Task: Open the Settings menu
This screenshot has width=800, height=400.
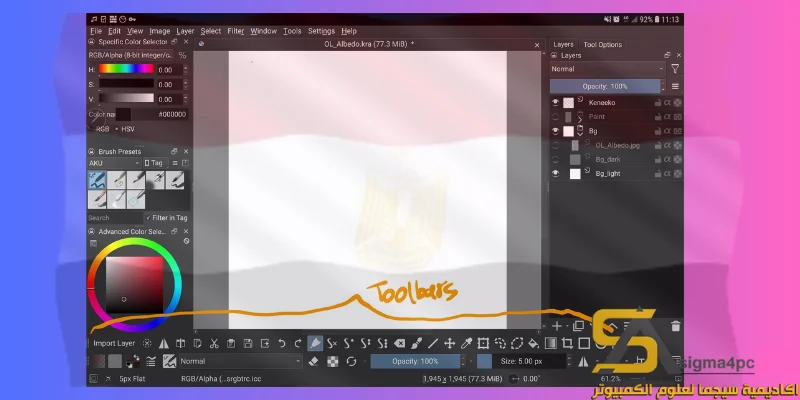Action: [321, 31]
